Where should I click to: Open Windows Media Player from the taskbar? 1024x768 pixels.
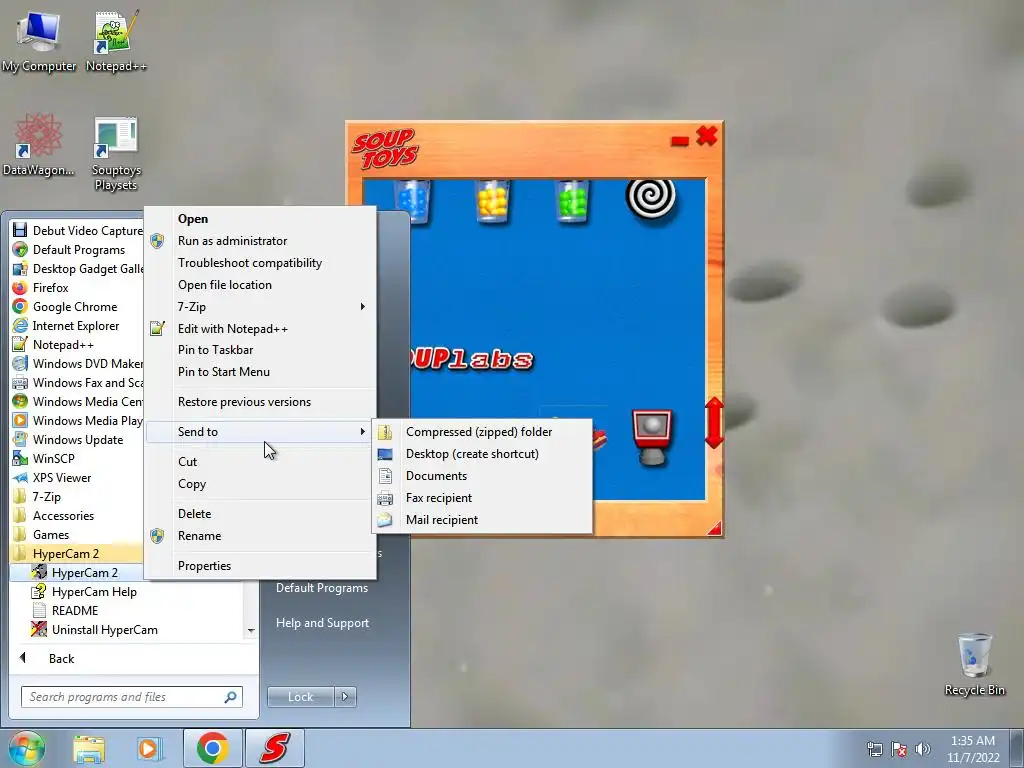(x=149, y=748)
